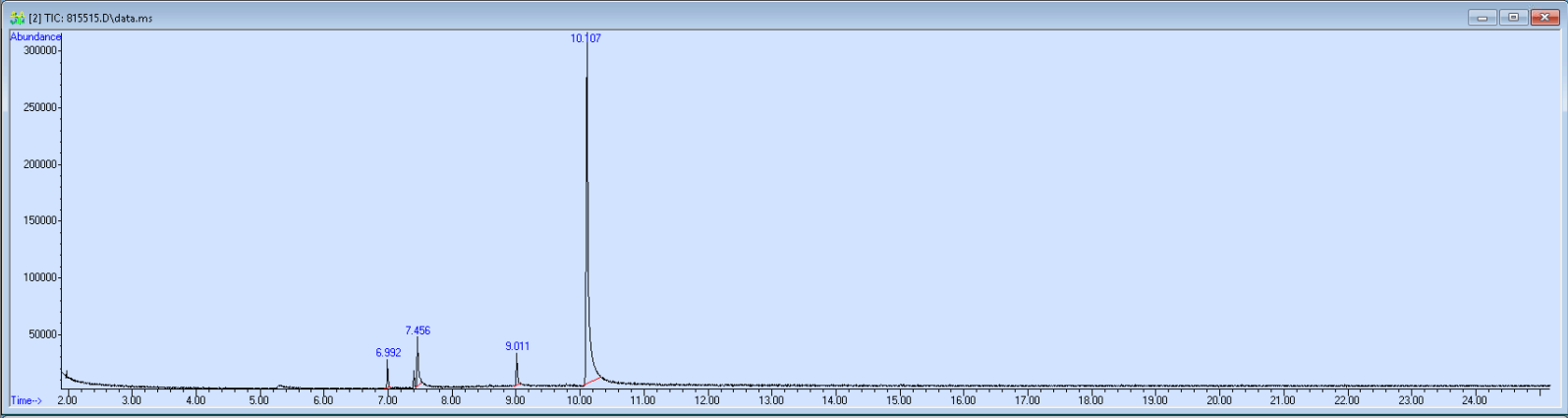
Task: Click the 250000 abundance tick label
Action: pos(40,107)
